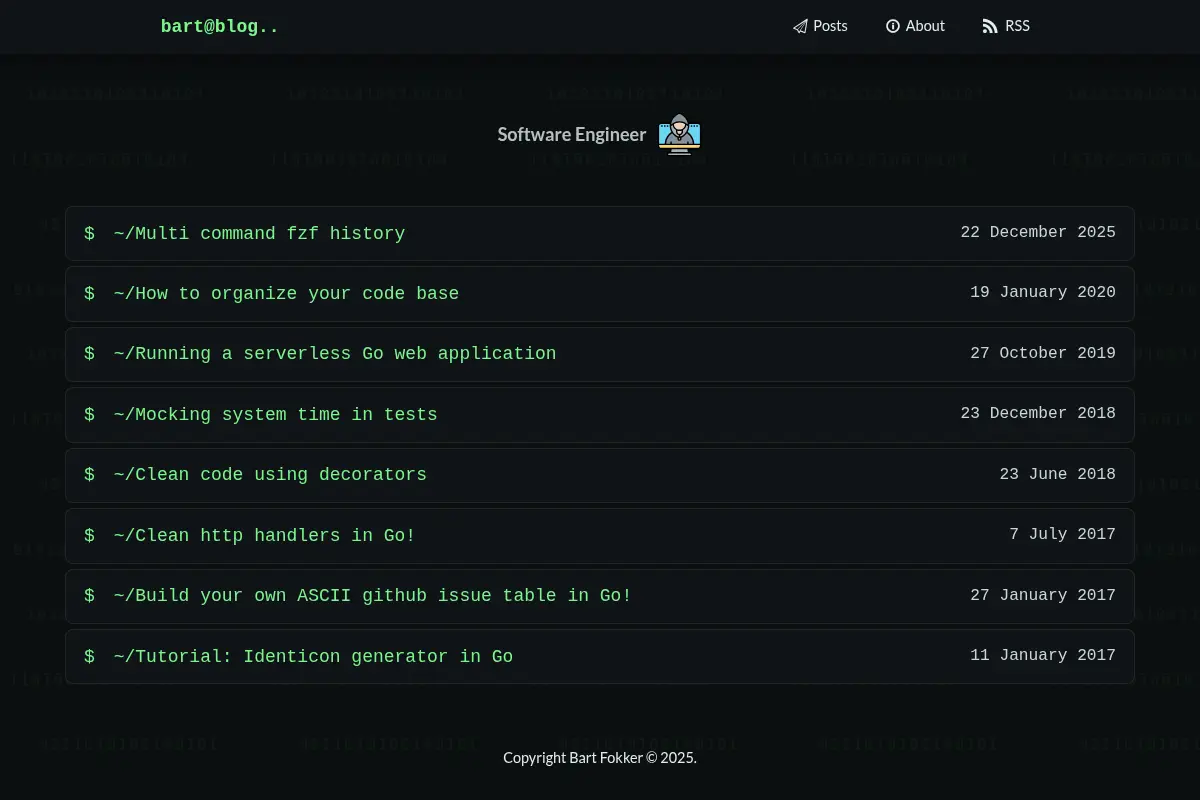Viewport: 1200px width, 800px height.
Task: Click the RSS feed icon
Action: 990,27
